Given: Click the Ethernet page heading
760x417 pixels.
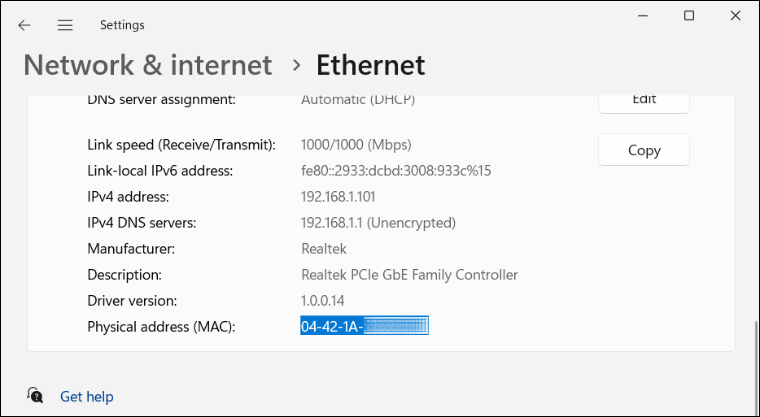Looking at the screenshot, I should (371, 65).
